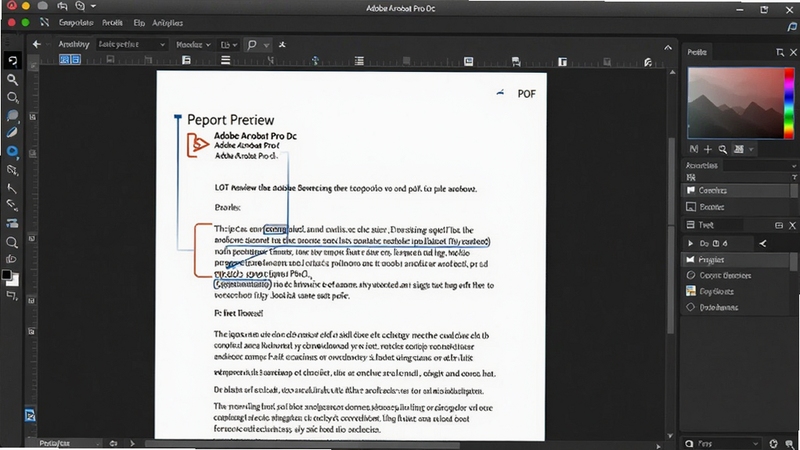The image size is (800, 450).
Task: Select the circle icon item in right panel
Action: click(x=735, y=276)
